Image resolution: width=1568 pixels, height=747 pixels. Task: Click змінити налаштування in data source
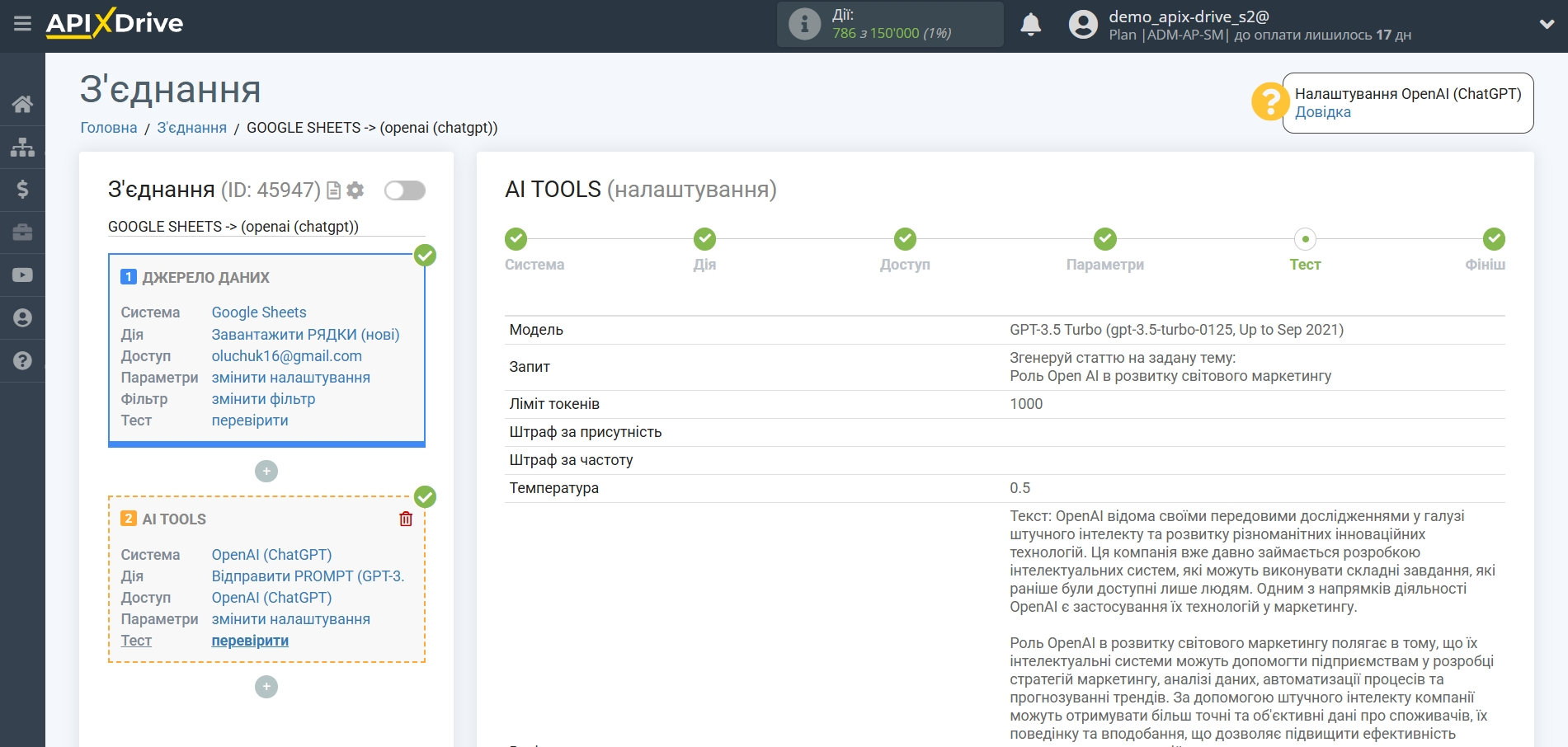(290, 378)
